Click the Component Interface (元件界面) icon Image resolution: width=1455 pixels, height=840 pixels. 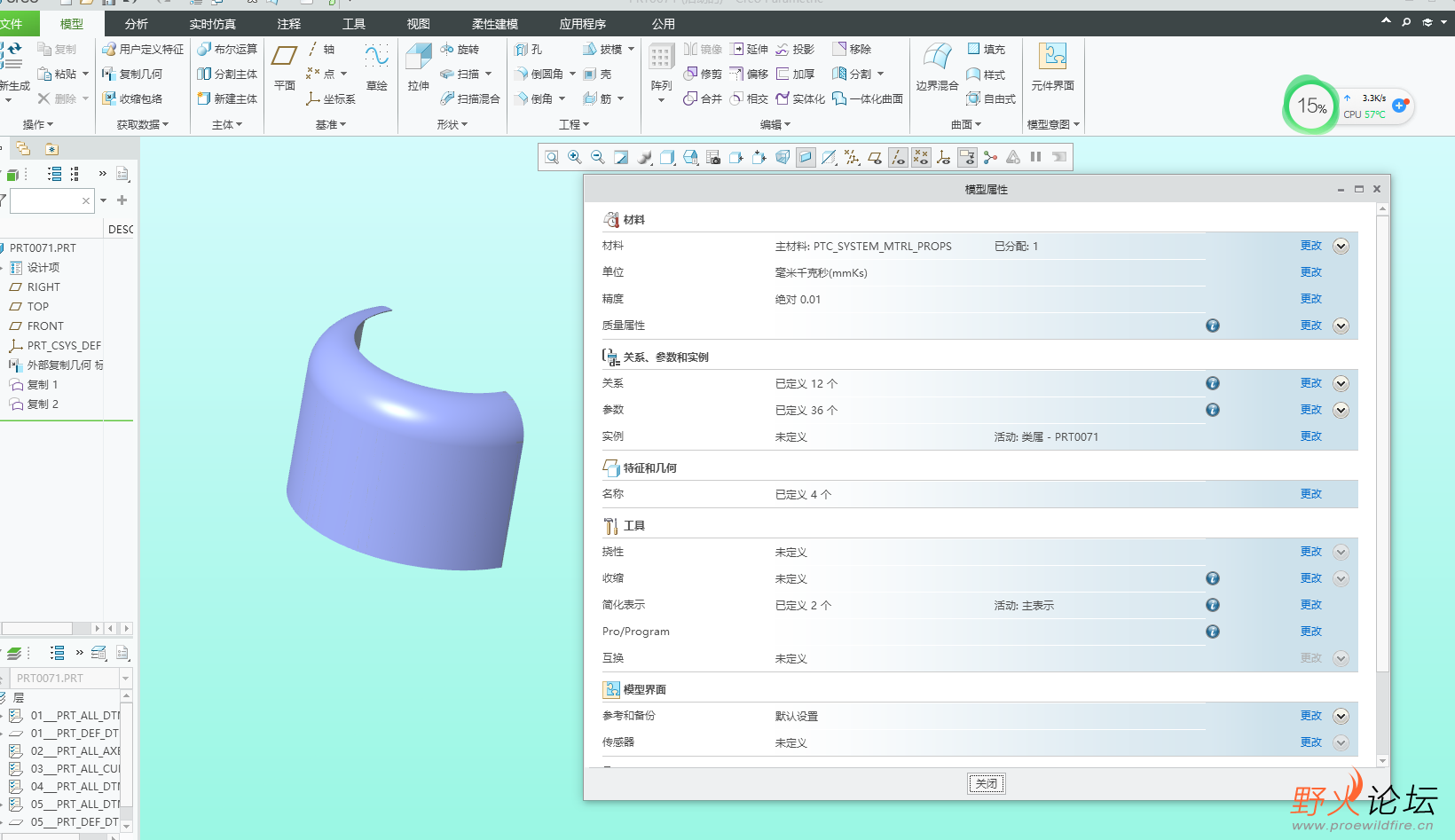(1053, 67)
